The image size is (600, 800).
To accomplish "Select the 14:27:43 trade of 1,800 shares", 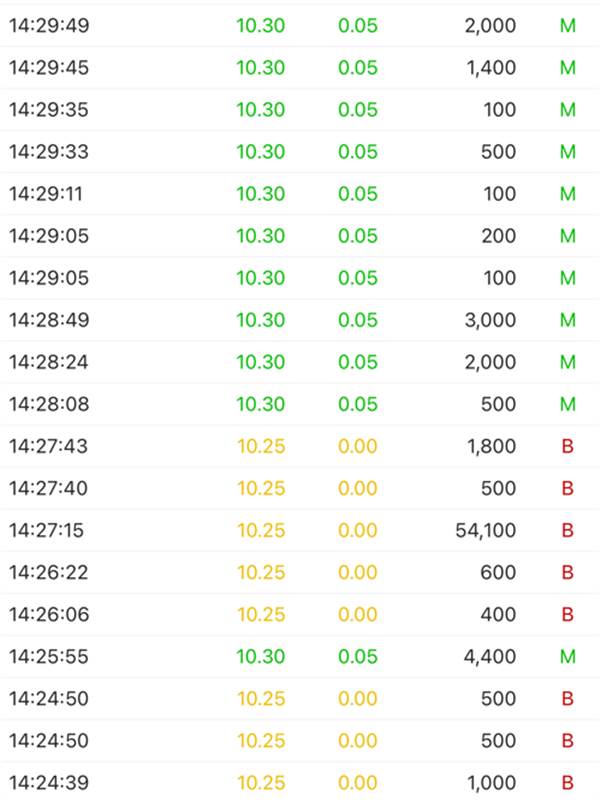I will coord(300,446).
